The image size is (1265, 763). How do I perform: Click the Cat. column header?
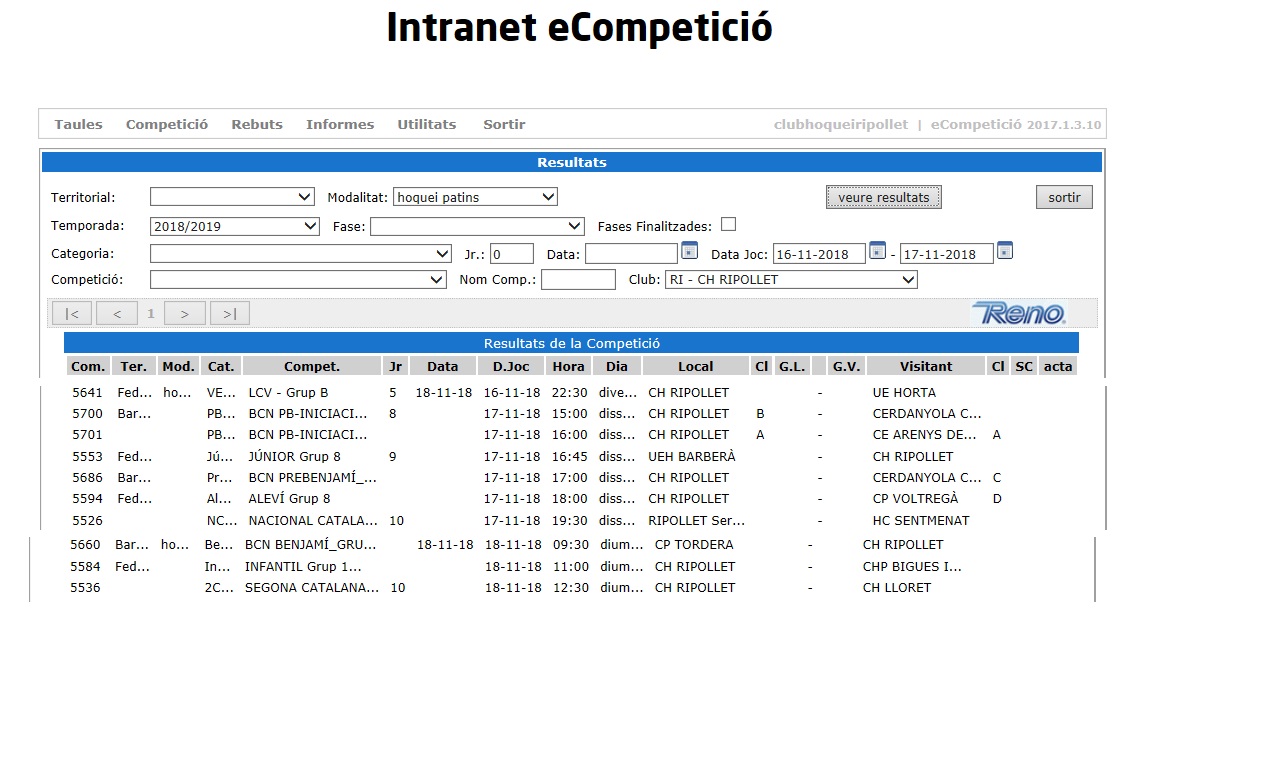(221, 366)
